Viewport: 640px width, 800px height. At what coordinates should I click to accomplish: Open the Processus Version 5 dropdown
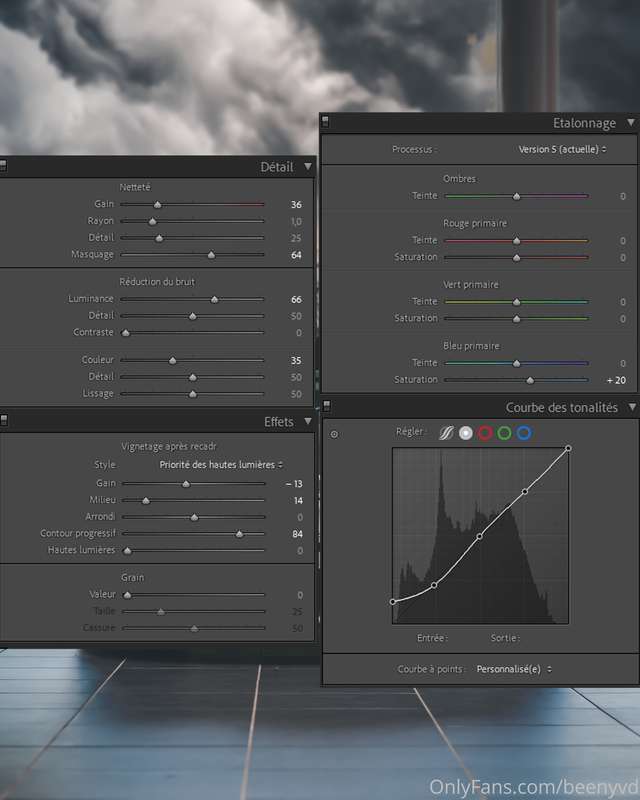(562, 149)
